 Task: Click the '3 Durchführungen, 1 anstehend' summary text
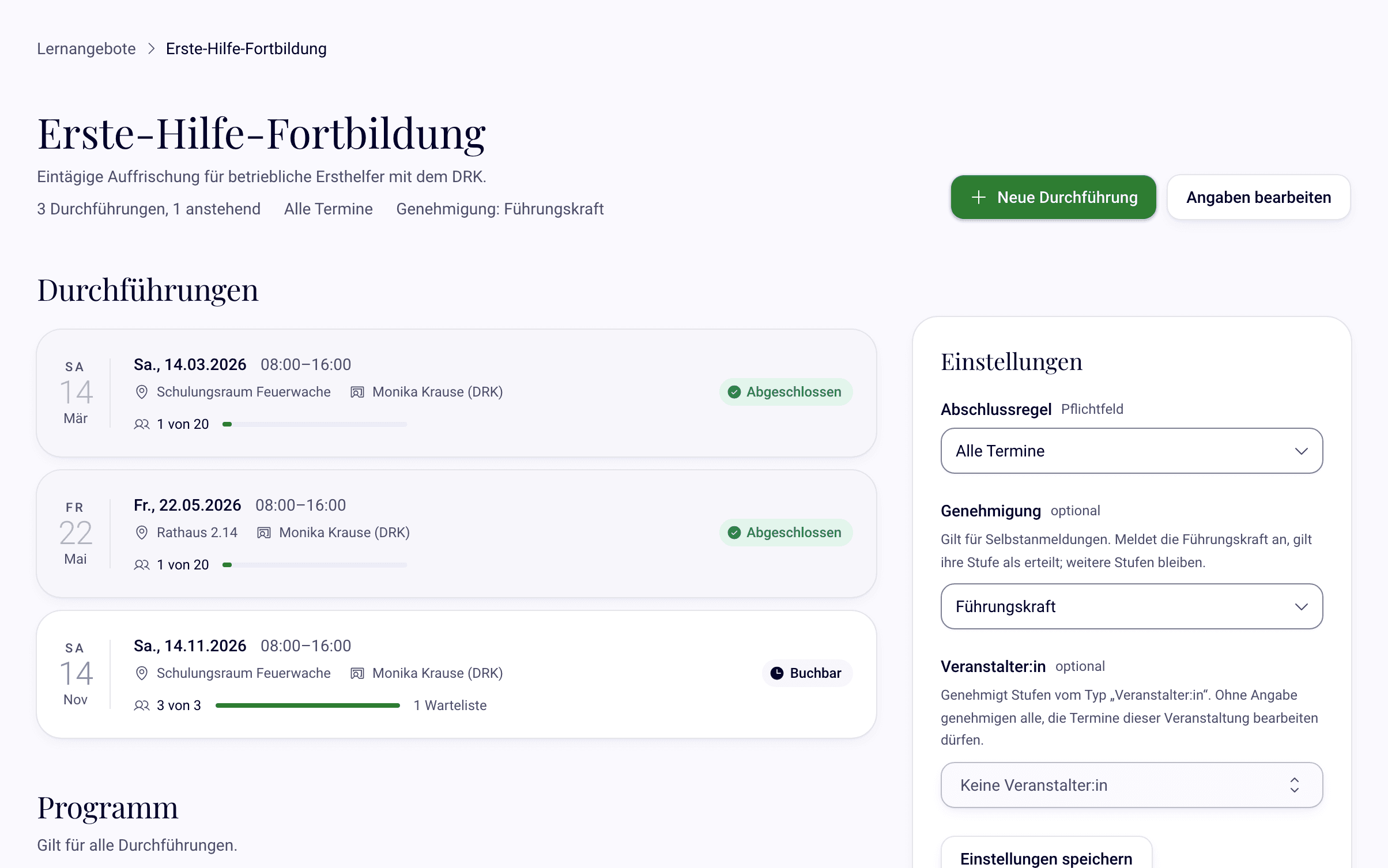[149, 209]
